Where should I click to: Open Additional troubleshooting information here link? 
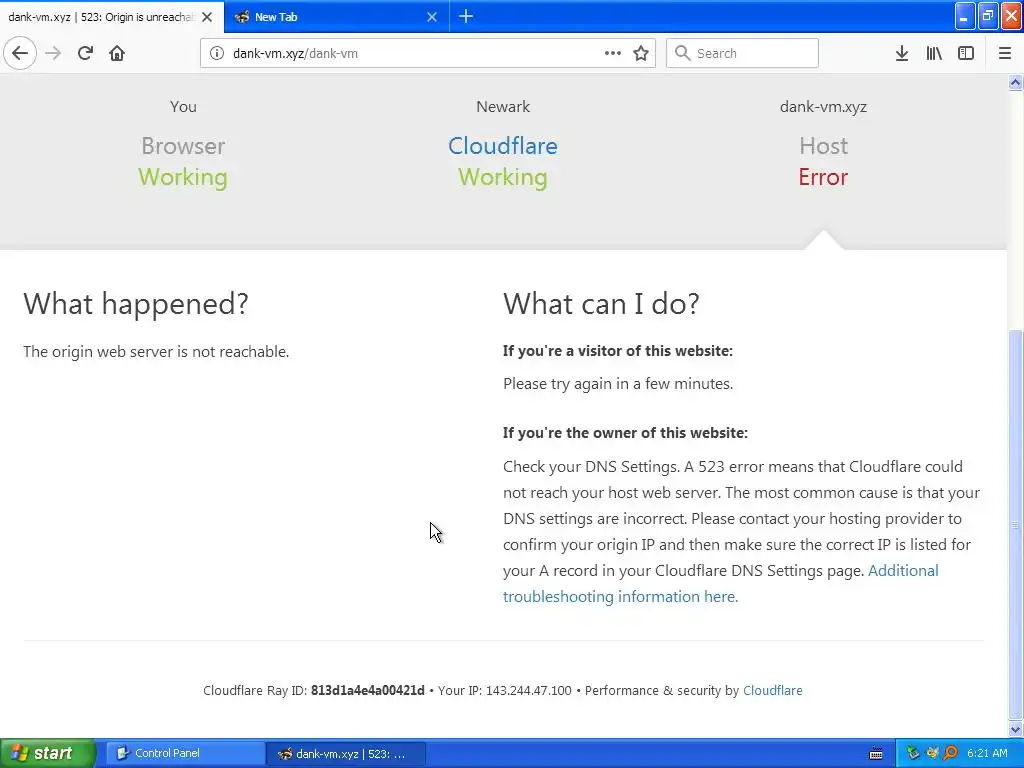pos(720,583)
